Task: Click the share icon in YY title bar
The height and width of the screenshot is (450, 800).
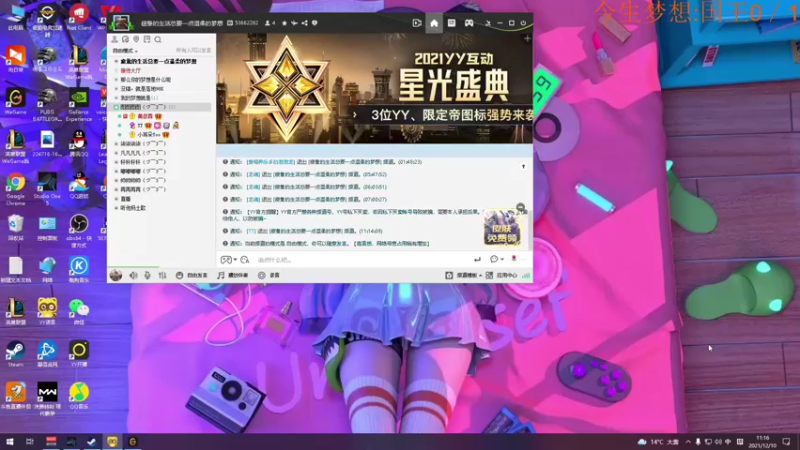Action: coord(305,23)
